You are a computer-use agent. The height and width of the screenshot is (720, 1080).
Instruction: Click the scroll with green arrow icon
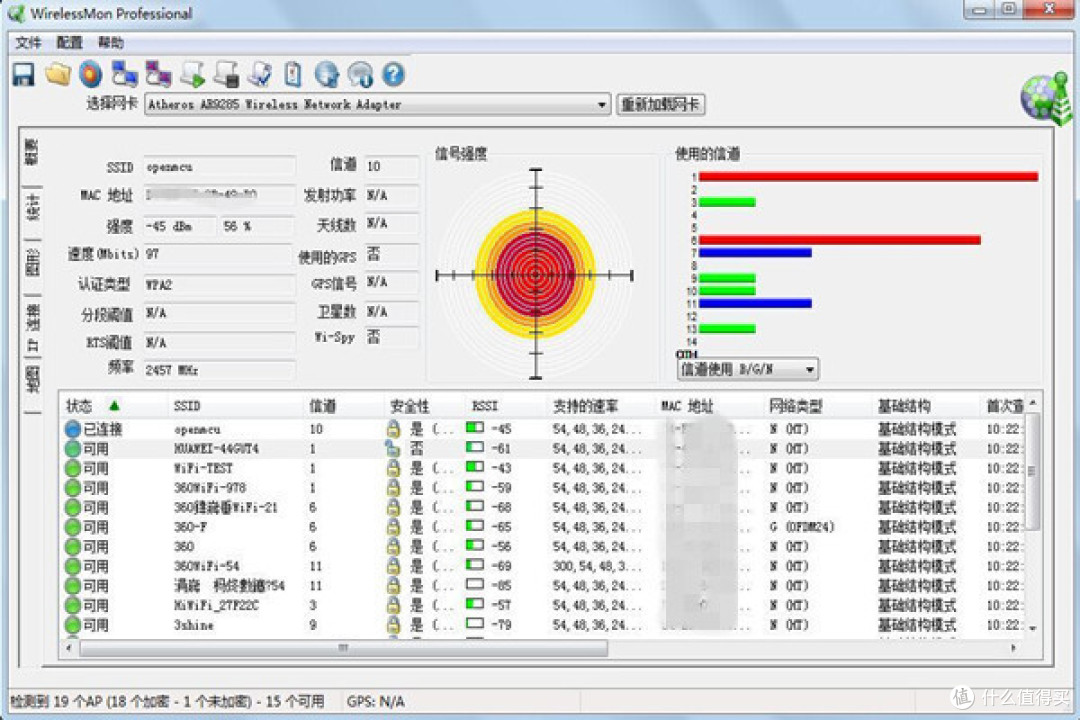(193, 74)
